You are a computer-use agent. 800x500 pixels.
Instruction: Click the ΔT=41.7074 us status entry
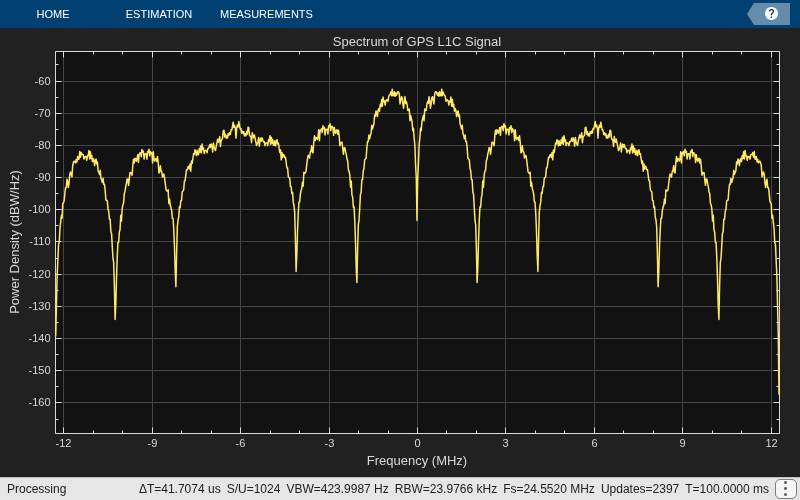pyautogui.click(x=180, y=489)
